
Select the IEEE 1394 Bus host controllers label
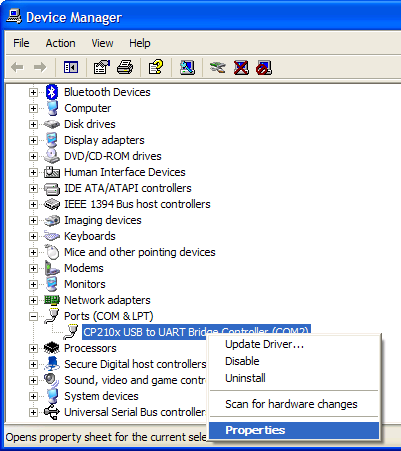tap(137, 204)
